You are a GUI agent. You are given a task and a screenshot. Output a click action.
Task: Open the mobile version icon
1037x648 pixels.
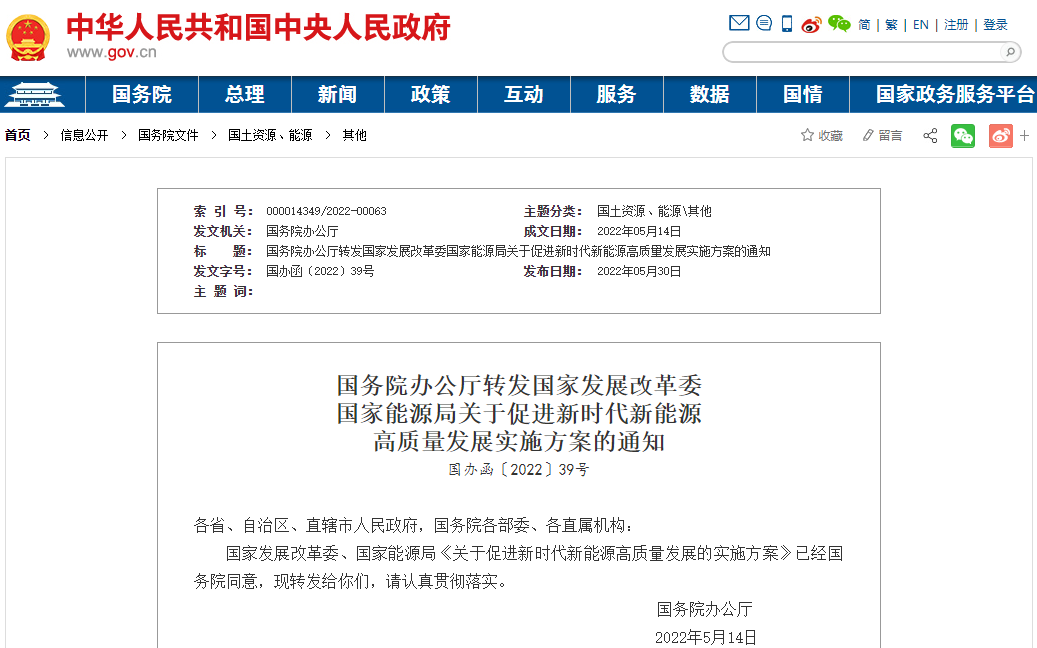786,22
